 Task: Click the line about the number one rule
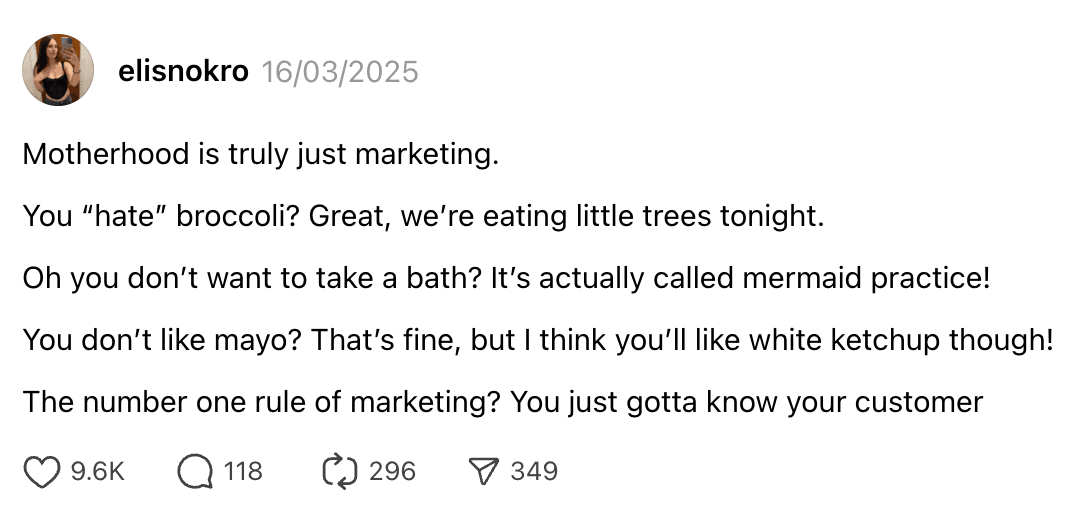[502, 402]
